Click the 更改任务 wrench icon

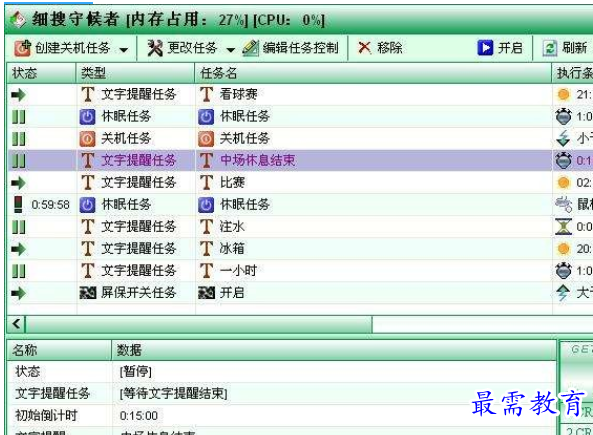click(x=155, y=48)
